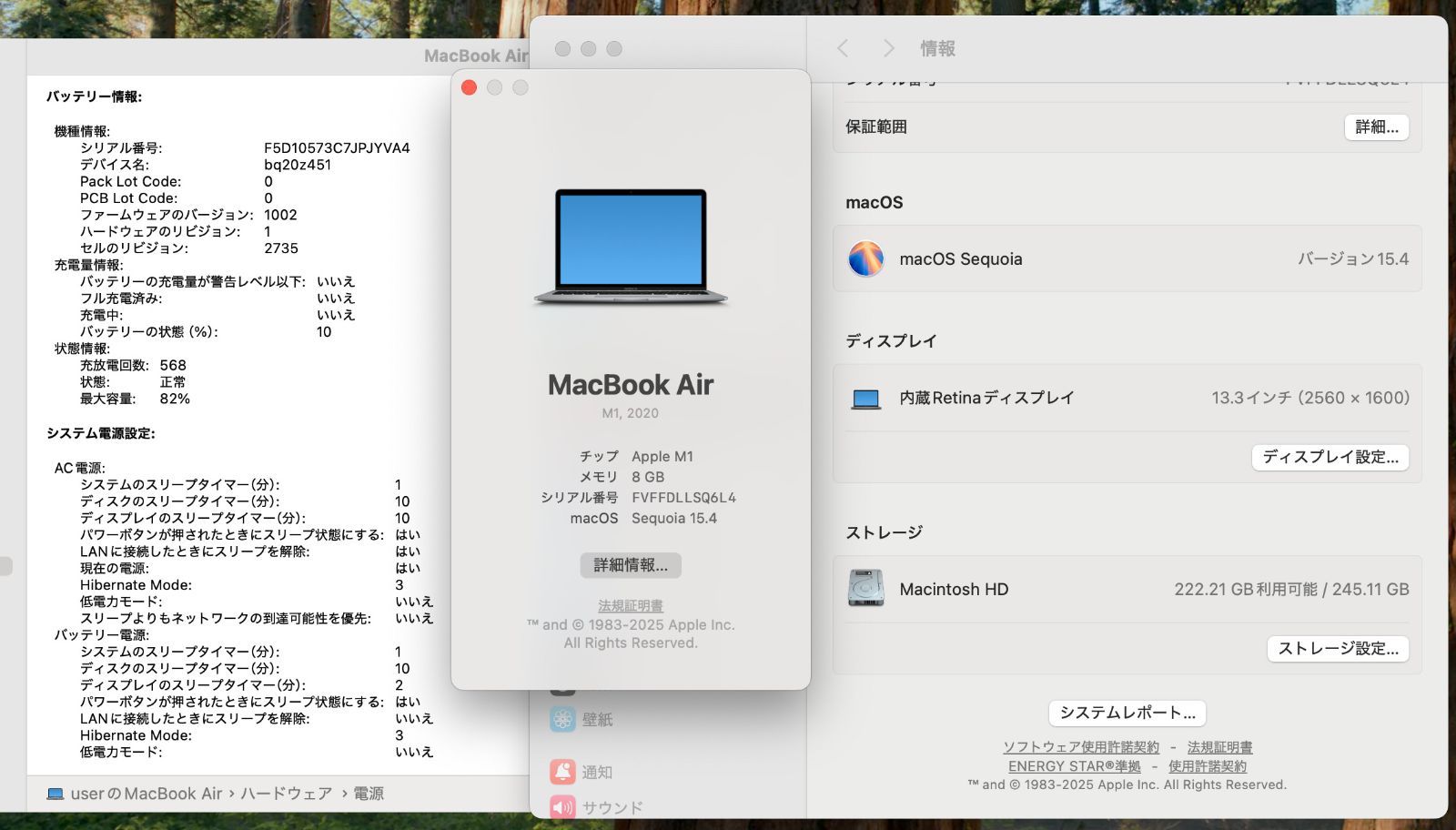Click the computer icon in System Information path bar

pos(55,794)
